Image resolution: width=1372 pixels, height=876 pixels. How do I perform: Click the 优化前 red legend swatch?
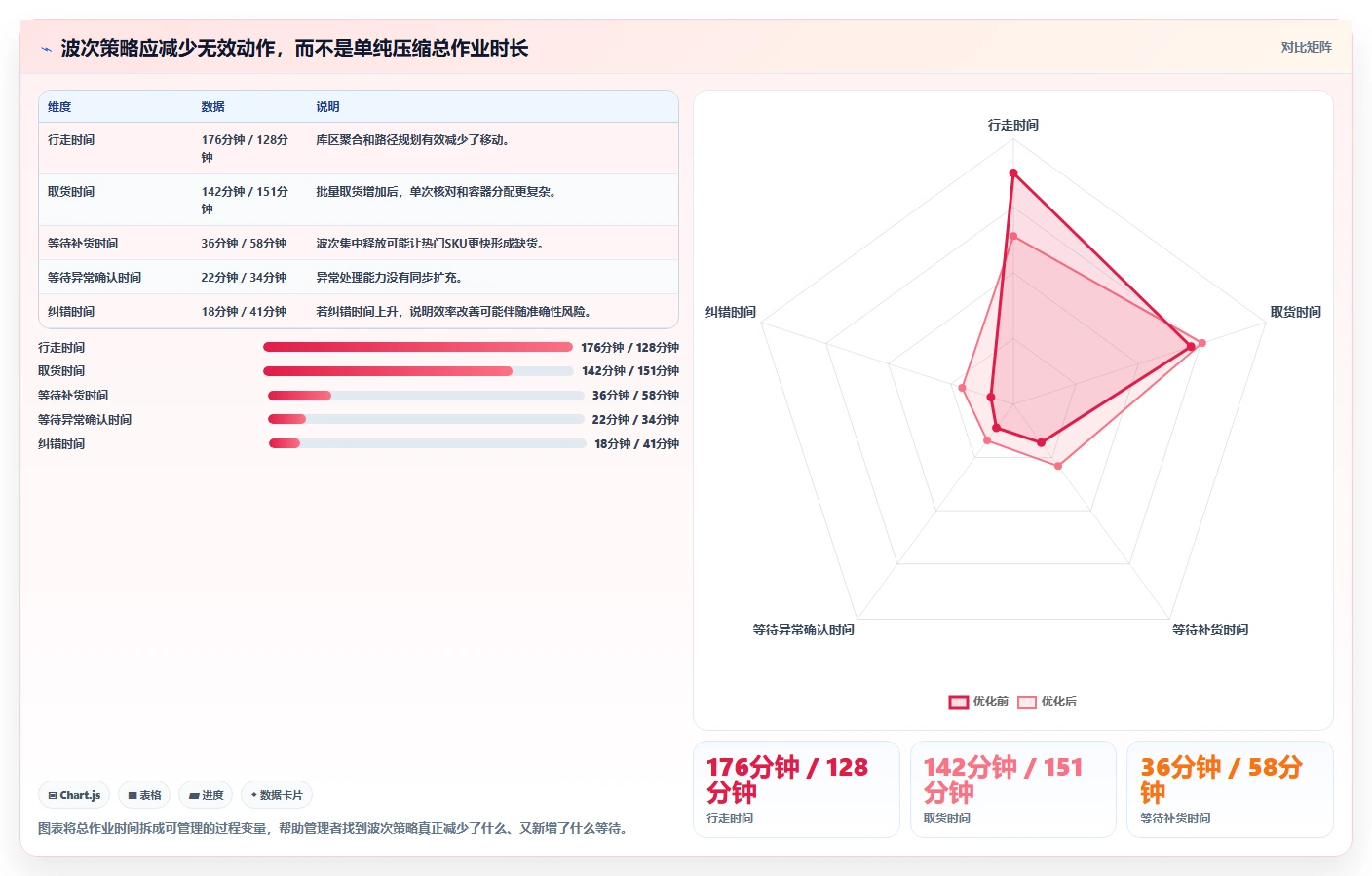(958, 702)
